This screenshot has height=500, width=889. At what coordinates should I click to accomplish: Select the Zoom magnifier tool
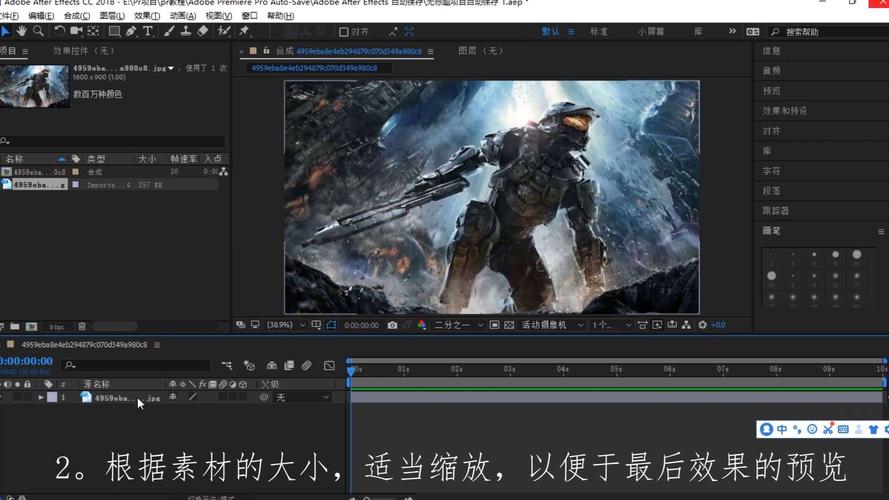tap(38, 31)
